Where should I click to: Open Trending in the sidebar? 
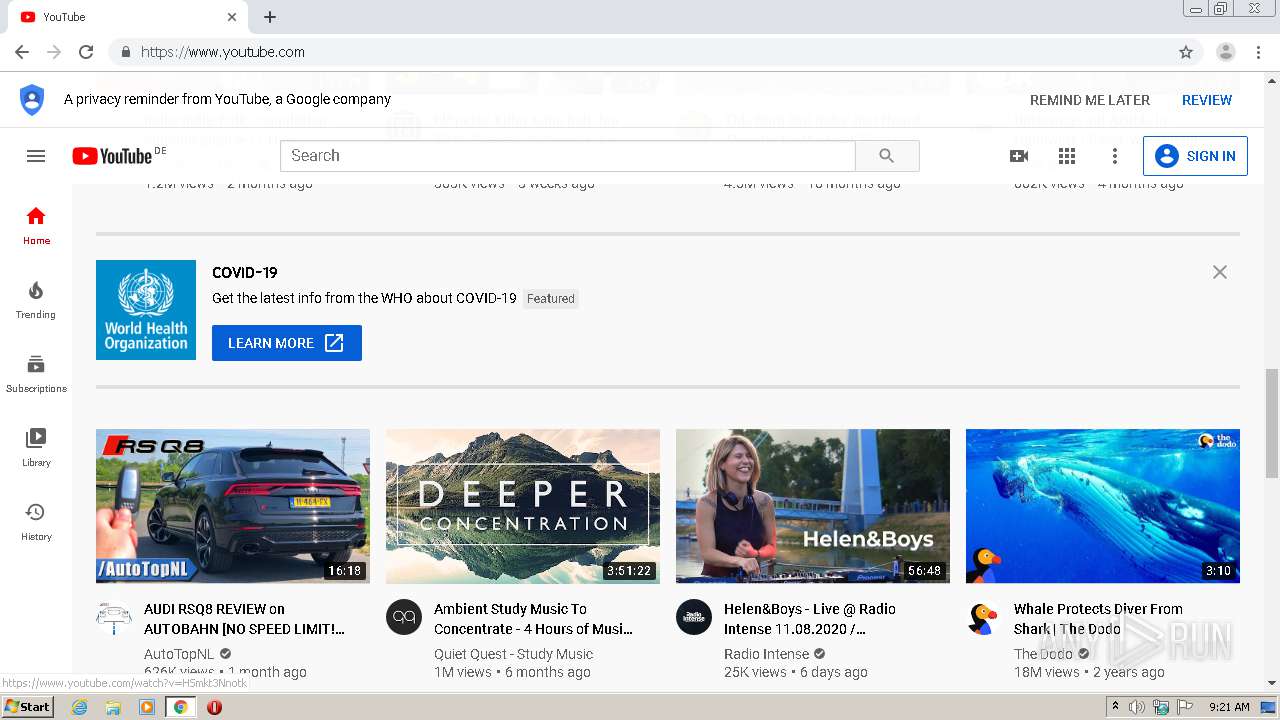(36, 299)
